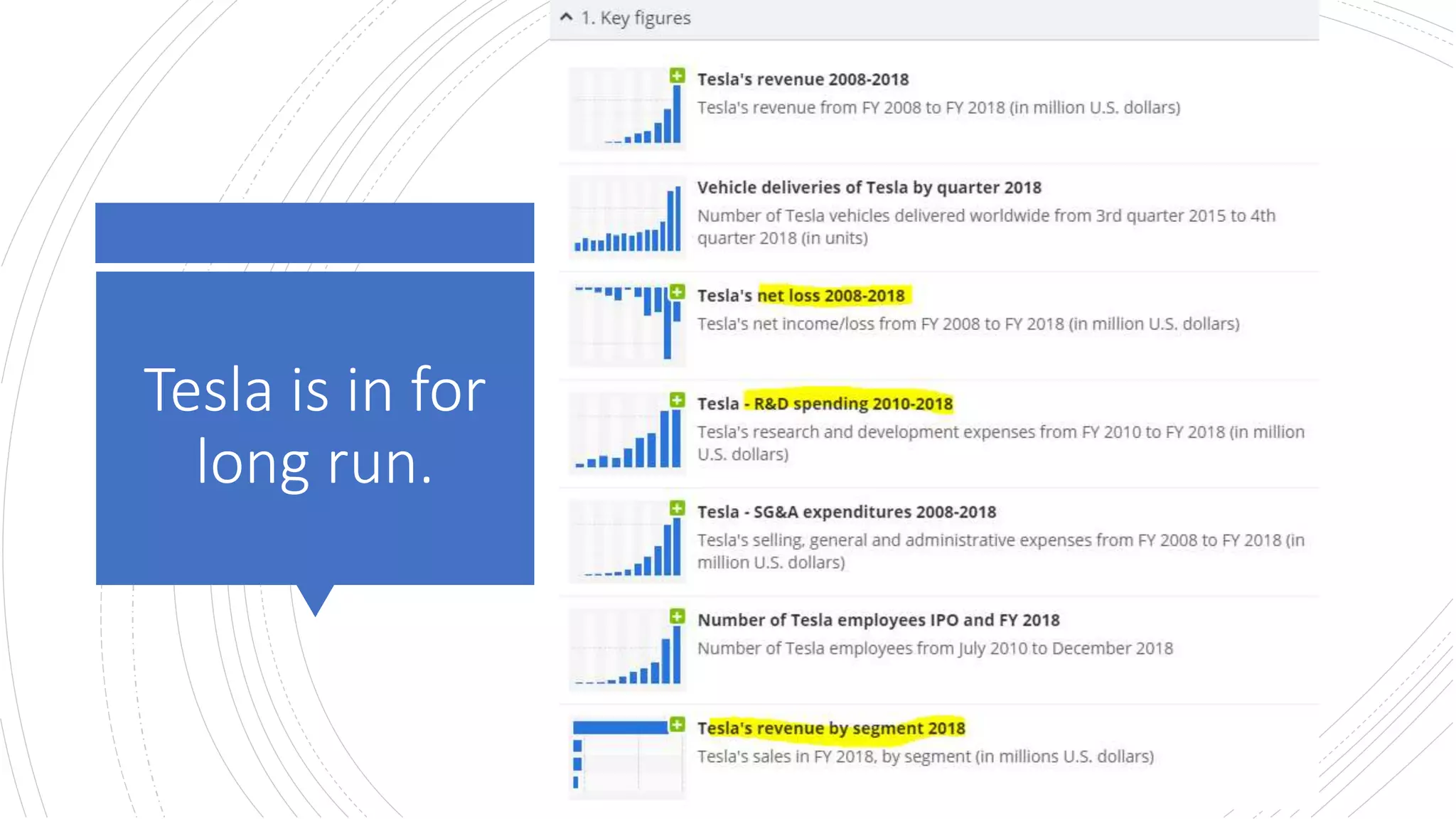Click the 'Tesla is in for long run' callout
The width and height of the screenshot is (1456, 819).
tap(314, 427)
